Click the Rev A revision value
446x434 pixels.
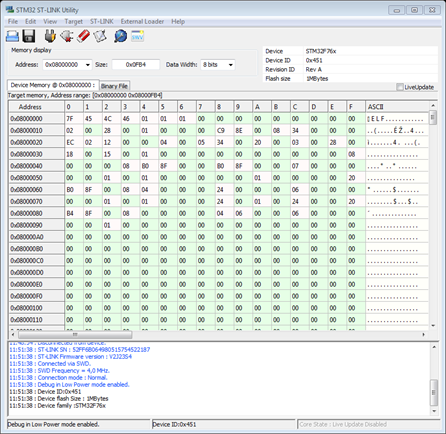pos(314,69)
